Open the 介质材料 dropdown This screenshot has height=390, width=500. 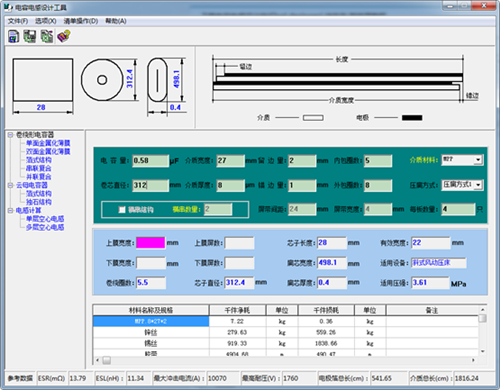478,160
